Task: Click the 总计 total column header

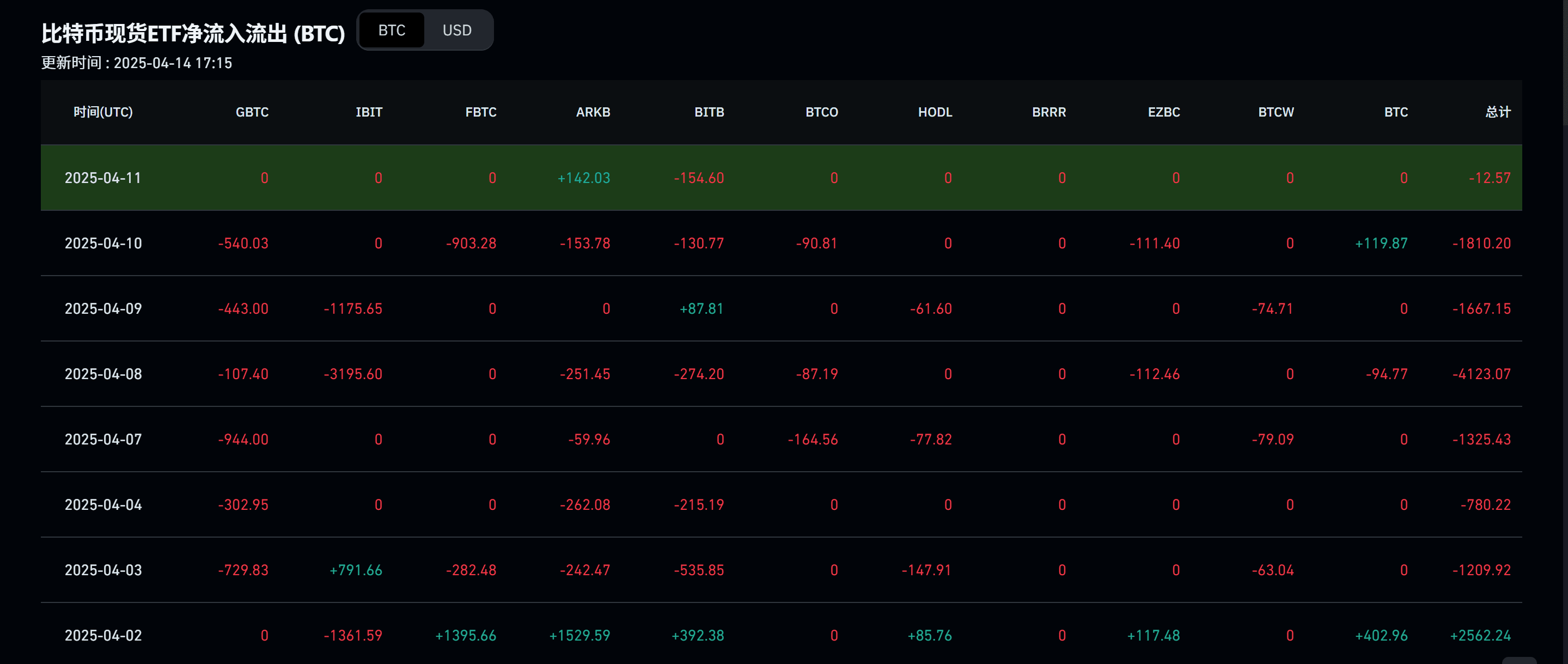Action: pyautogui.click(x=1497, y=112)
